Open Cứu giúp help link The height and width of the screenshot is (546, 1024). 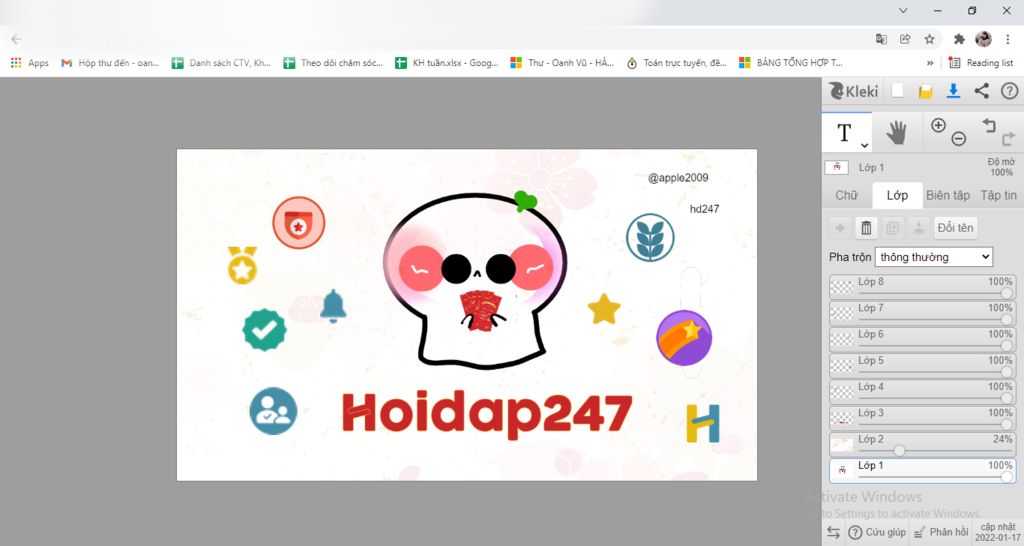pyautogui.click(x=877, y=532)
